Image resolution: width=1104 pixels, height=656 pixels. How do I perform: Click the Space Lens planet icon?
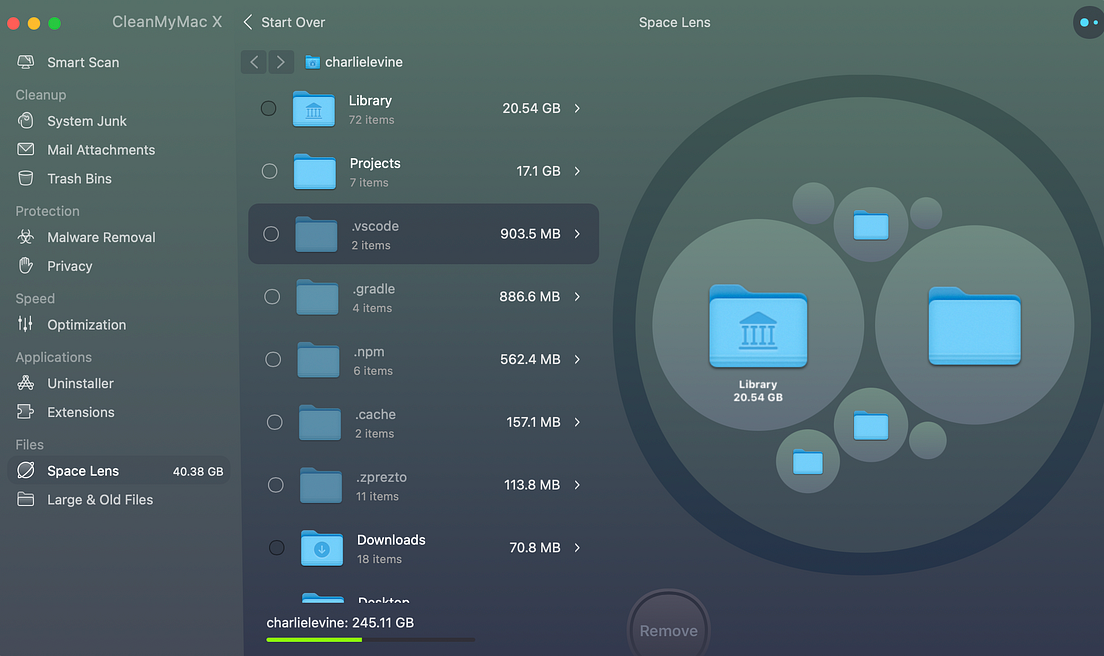pos(25,470)
